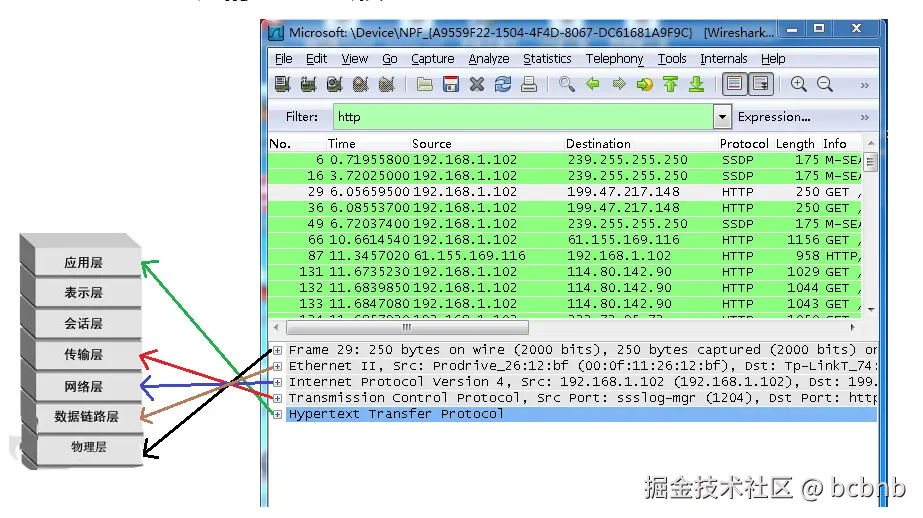The width and height of the screenshot is (923, 518).
Task: Open the Go menu
Action: [390, 59]
